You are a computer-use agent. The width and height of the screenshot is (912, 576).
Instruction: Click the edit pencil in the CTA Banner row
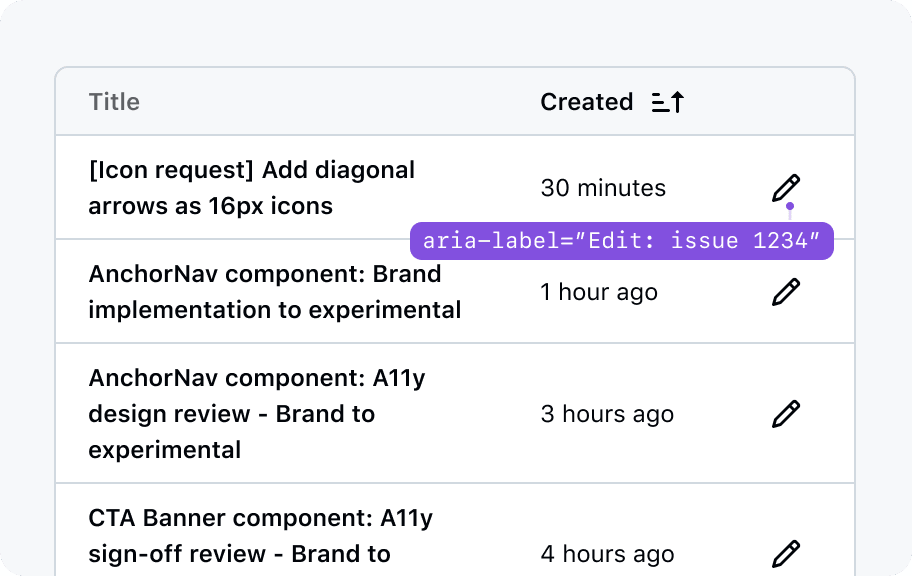coord(786,553)
